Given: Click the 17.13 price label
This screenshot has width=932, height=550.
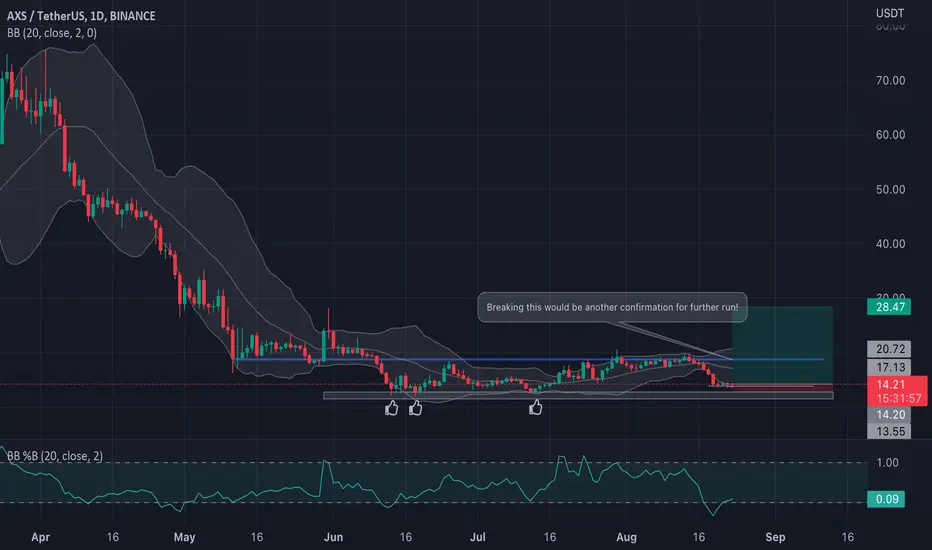Looking at the screenshot, I should [x=889, y=367].
